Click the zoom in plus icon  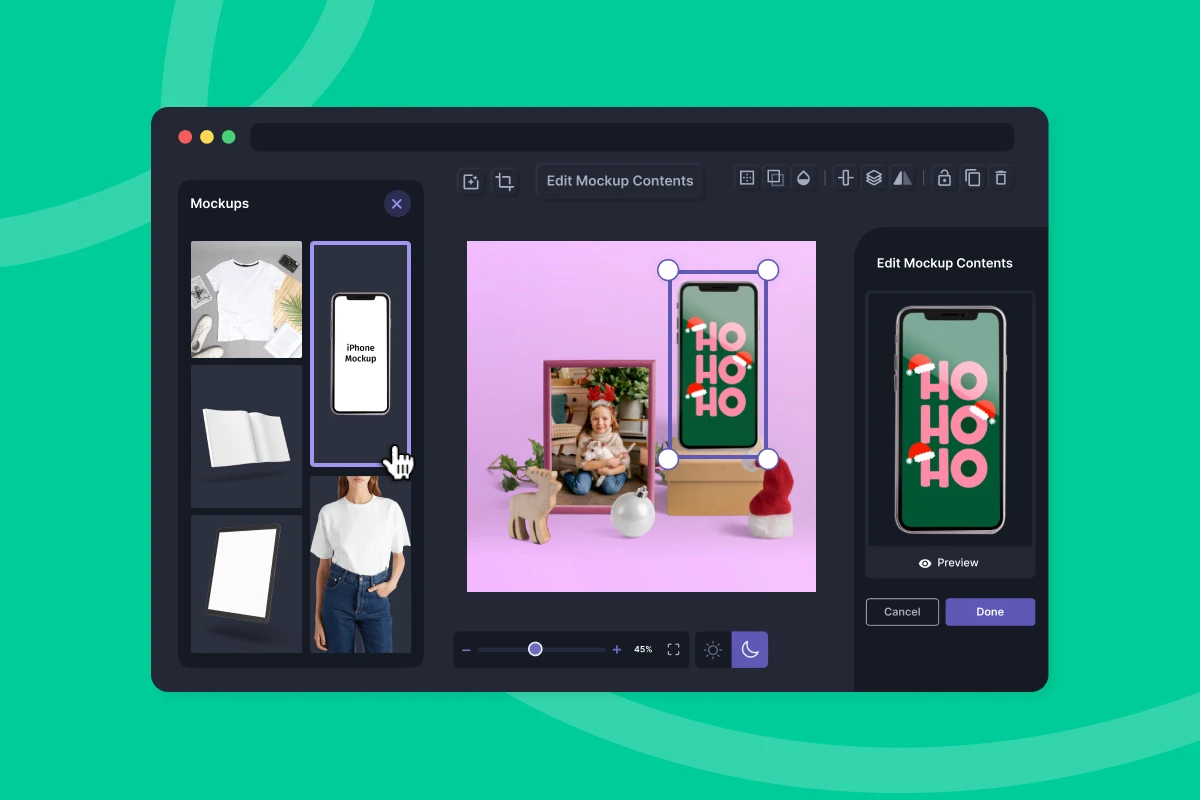click(x=617, y=650)
